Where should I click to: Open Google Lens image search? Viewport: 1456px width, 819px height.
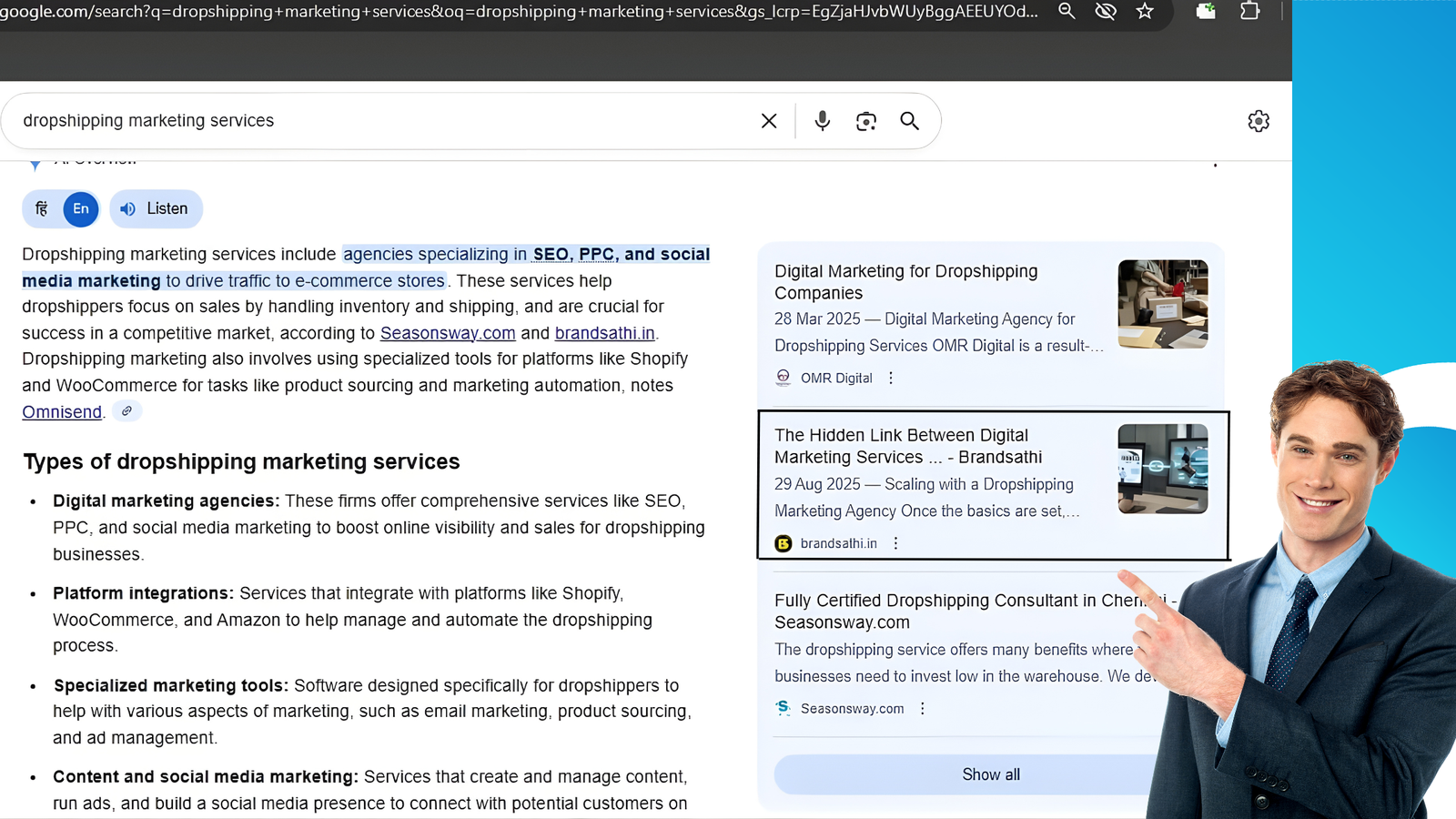(x=865, y=120)
